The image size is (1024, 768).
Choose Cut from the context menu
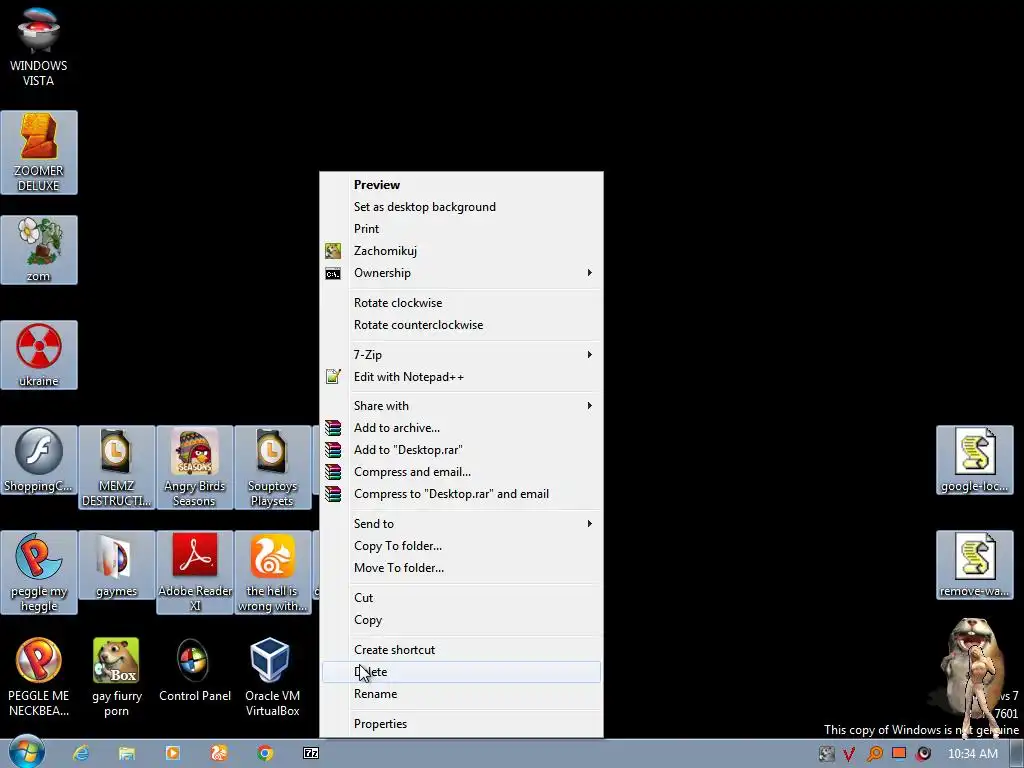(x=461, y=598)
